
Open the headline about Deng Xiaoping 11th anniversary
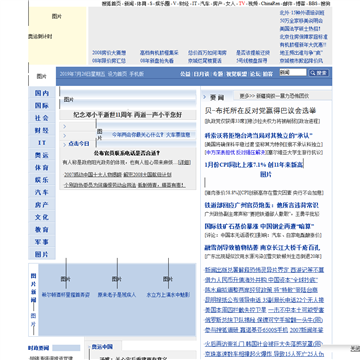pyautogui.click(x=128, y=115)
